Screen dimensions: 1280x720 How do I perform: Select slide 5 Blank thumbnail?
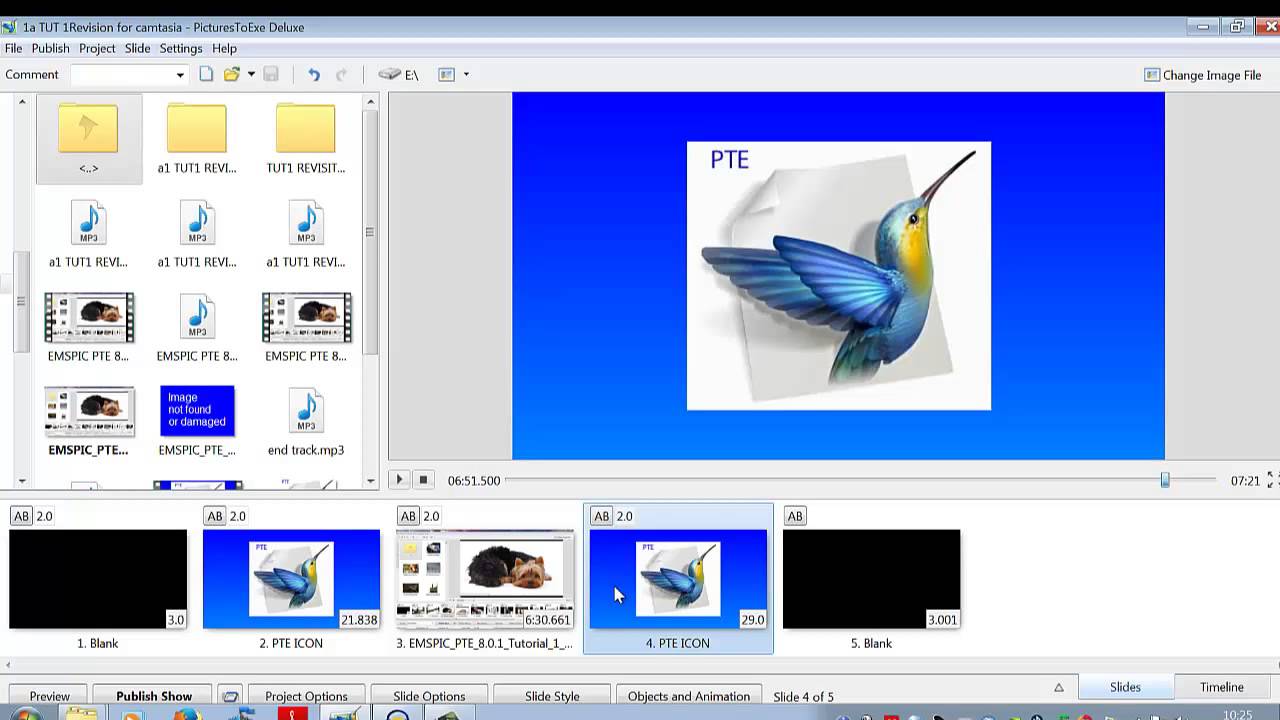coord(871,579)
